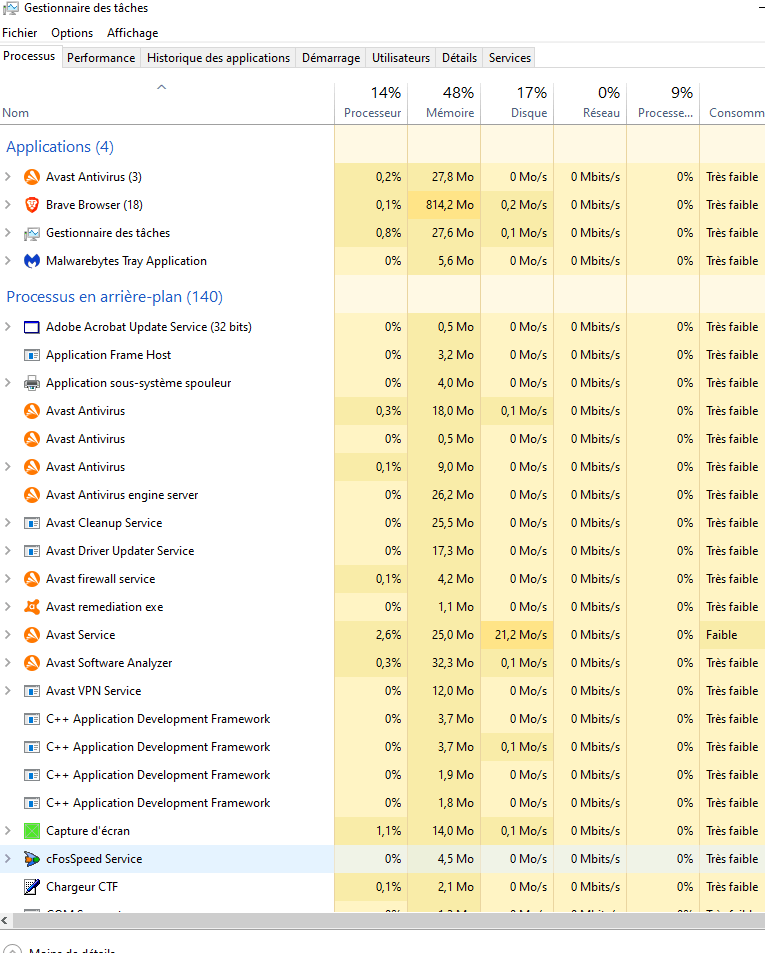This screenshot has width=765, height=953.
Task: Expand the Malwarebytes Tray Application row
Action: [7, 261]
